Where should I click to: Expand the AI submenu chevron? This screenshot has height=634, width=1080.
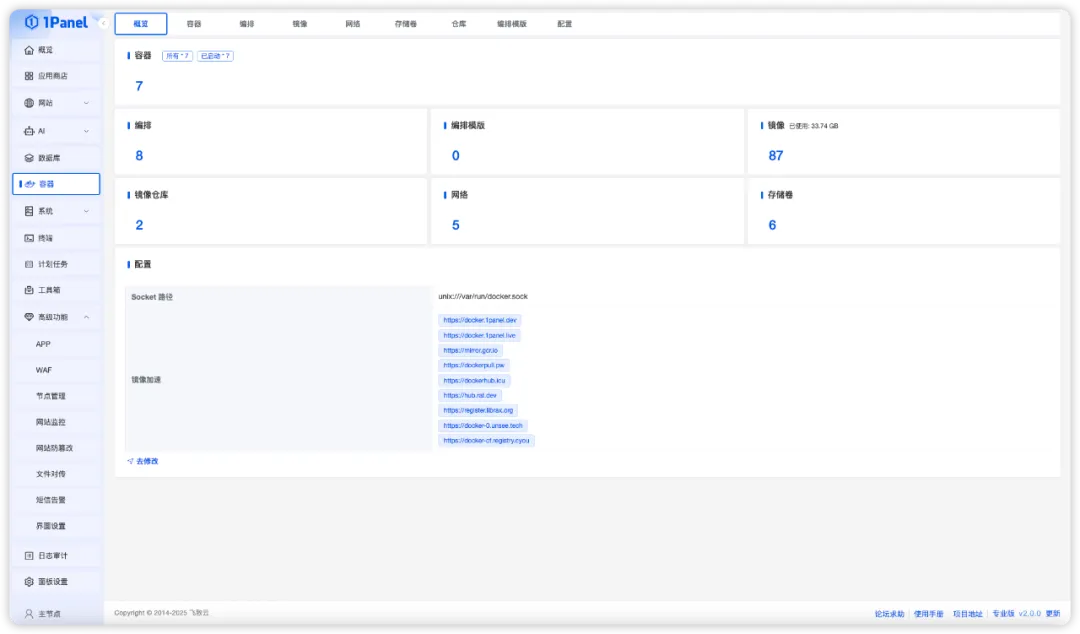pyautogui.click(x=86, y=131)
